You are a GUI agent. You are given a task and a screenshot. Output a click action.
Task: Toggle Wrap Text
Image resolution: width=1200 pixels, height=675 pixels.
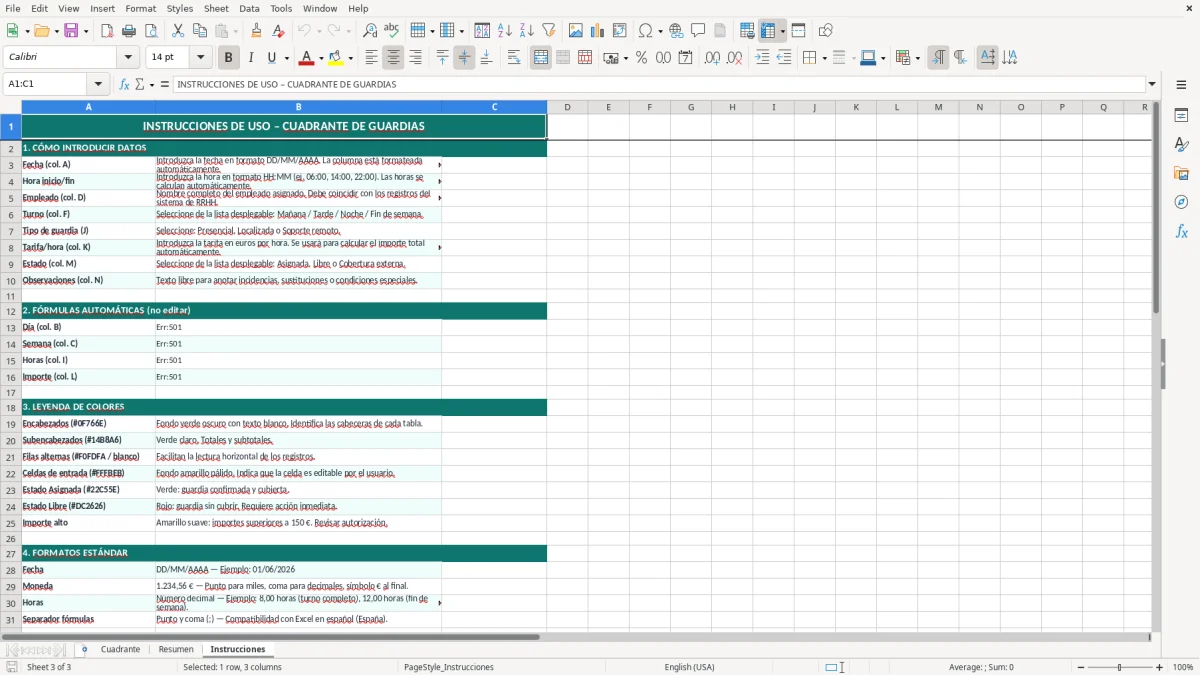point(513,58)
